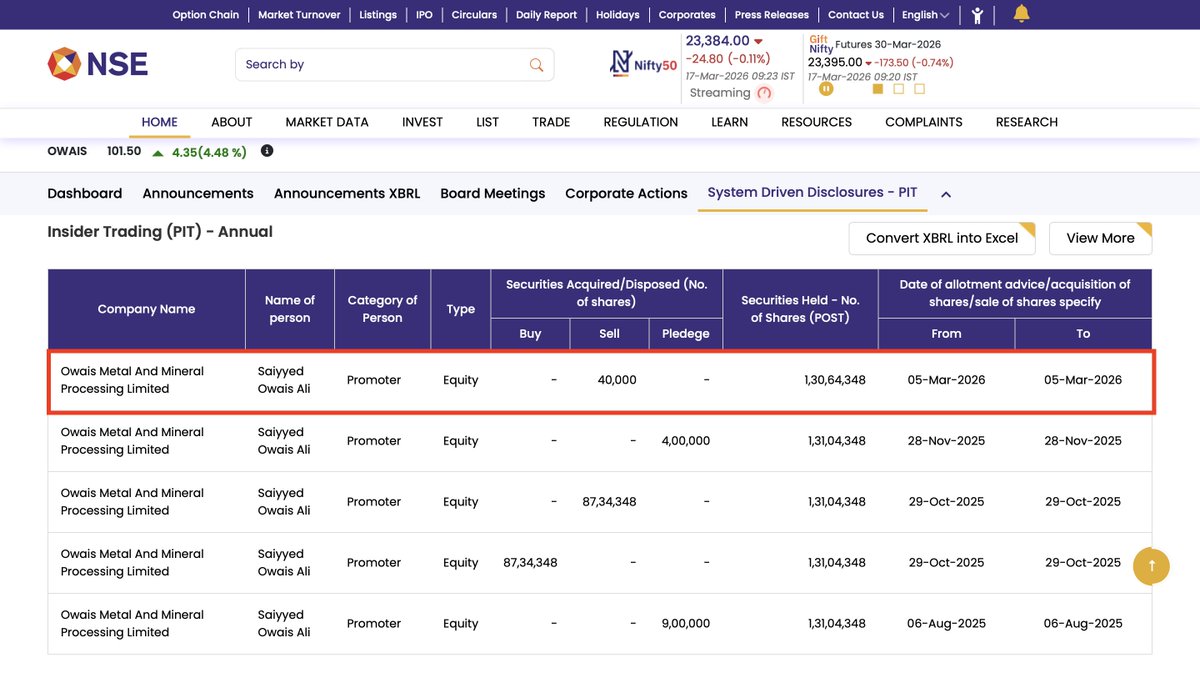Image resolution: width=1200 pixels, height=673 pixels.
Task: Open the Corporates link
Action: pos(687,15)
